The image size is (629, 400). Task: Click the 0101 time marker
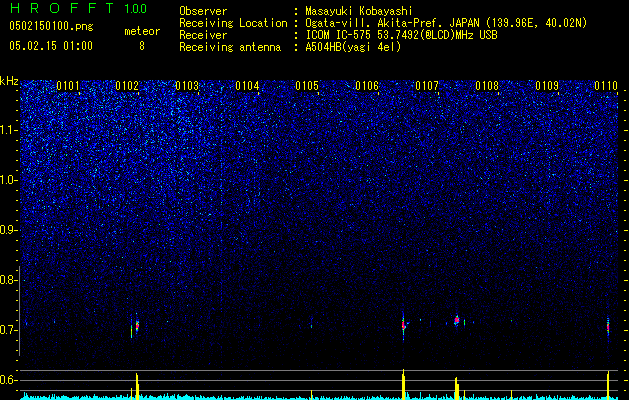click(68, 85)
